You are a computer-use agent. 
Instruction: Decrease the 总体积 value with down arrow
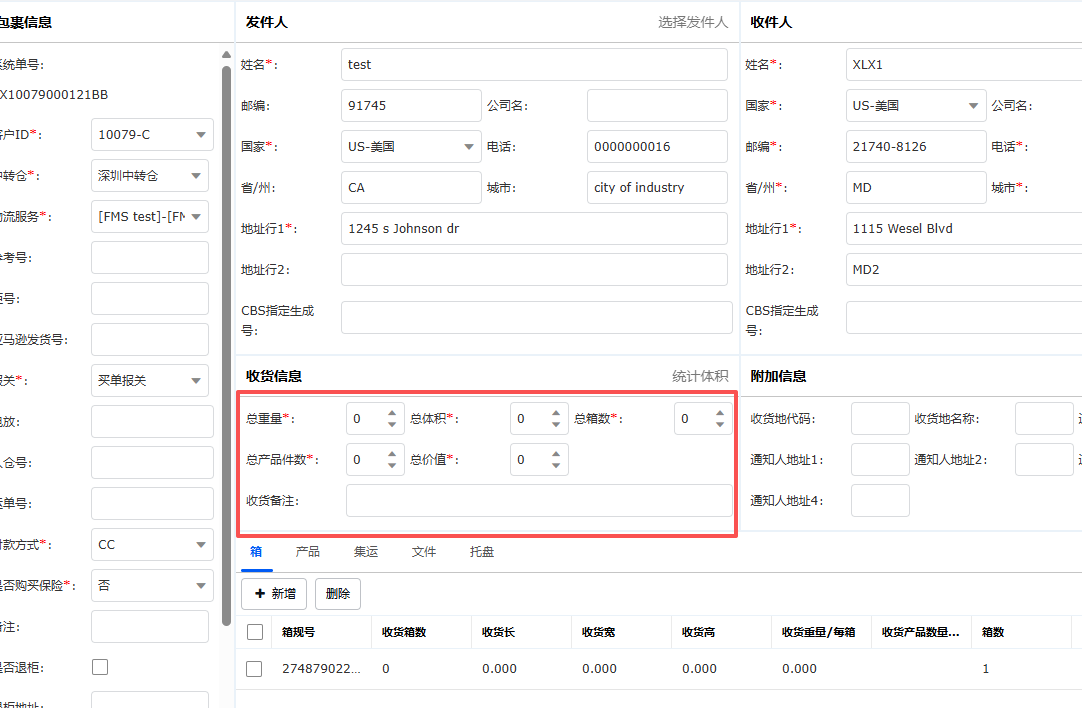click(556, 425)
